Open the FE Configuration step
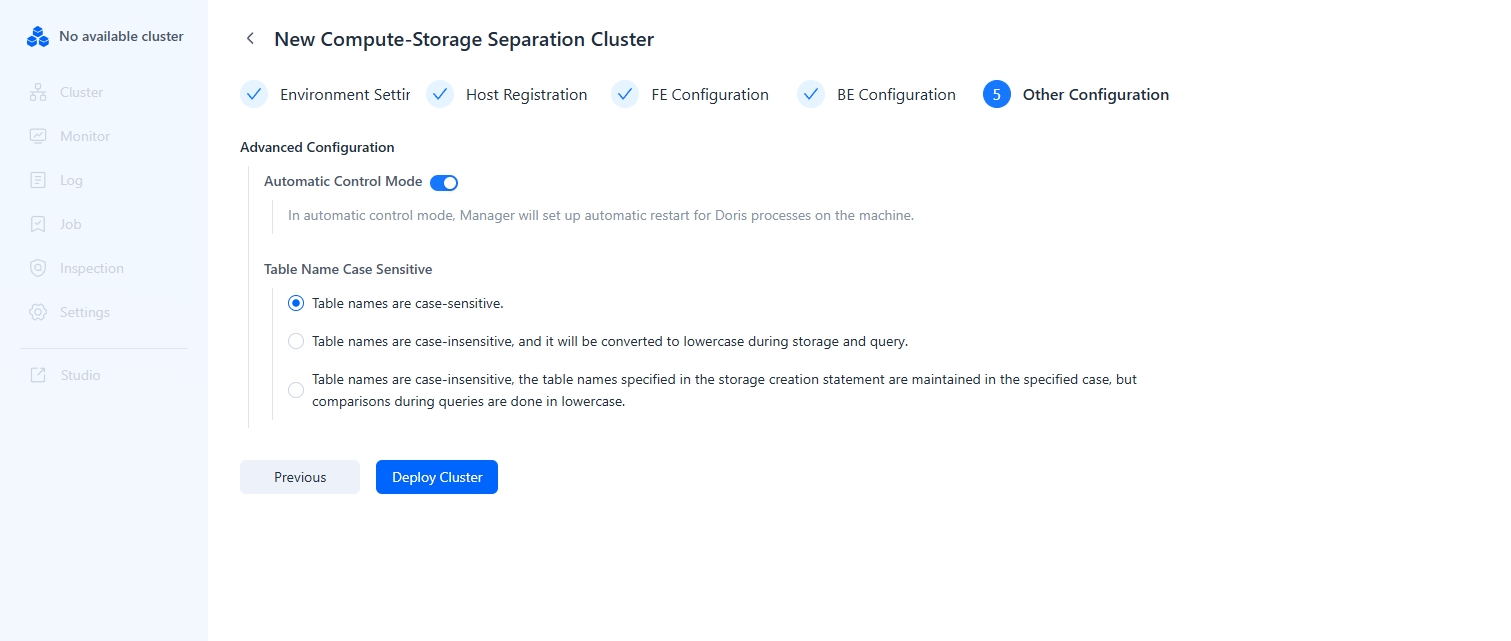Screen dimensions: 1511x641 pyautogui.click(x=709, y=95)
